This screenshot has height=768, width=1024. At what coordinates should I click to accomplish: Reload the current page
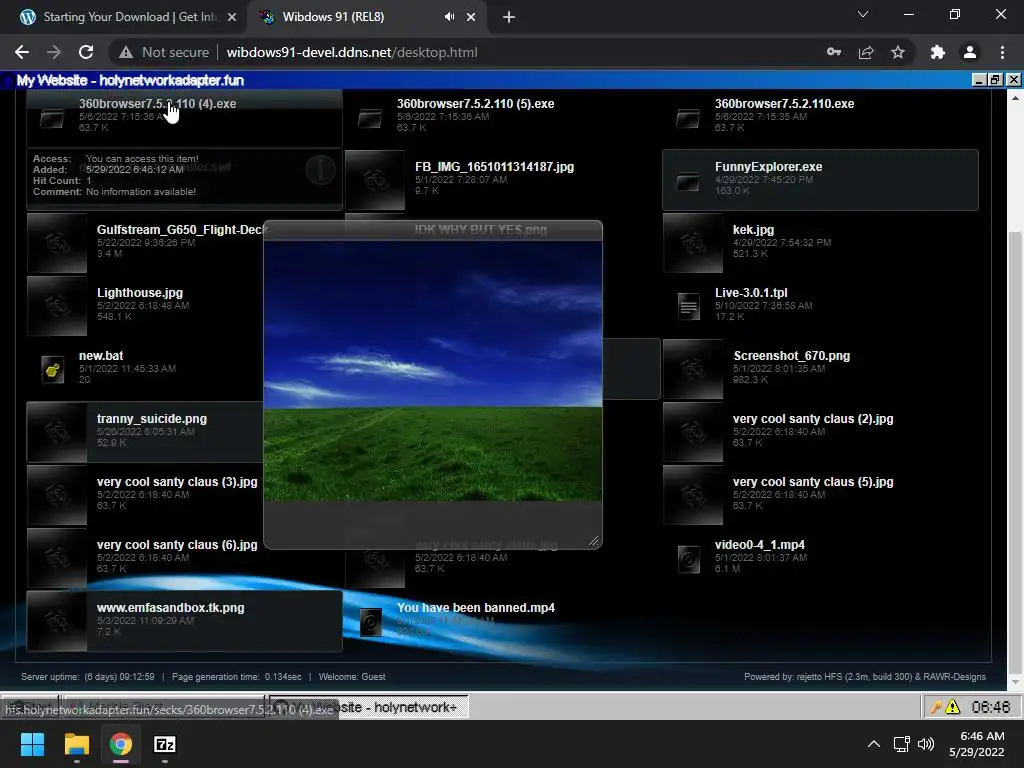[x=86, y=52]
